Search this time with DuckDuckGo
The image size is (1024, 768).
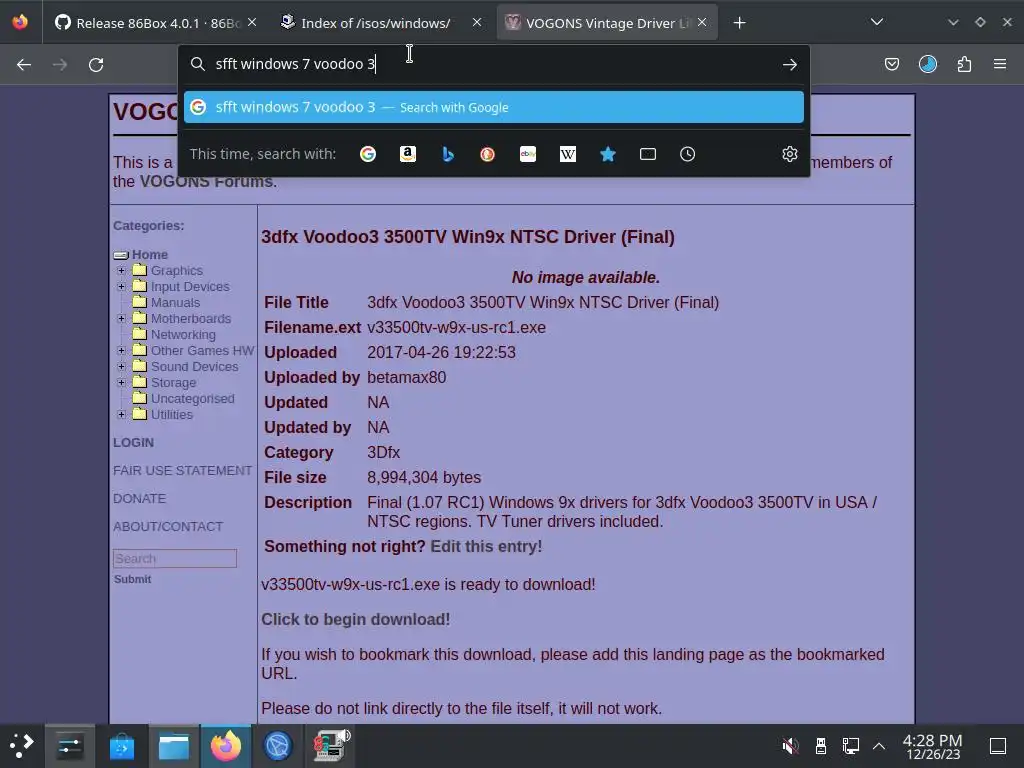(487, 154)
